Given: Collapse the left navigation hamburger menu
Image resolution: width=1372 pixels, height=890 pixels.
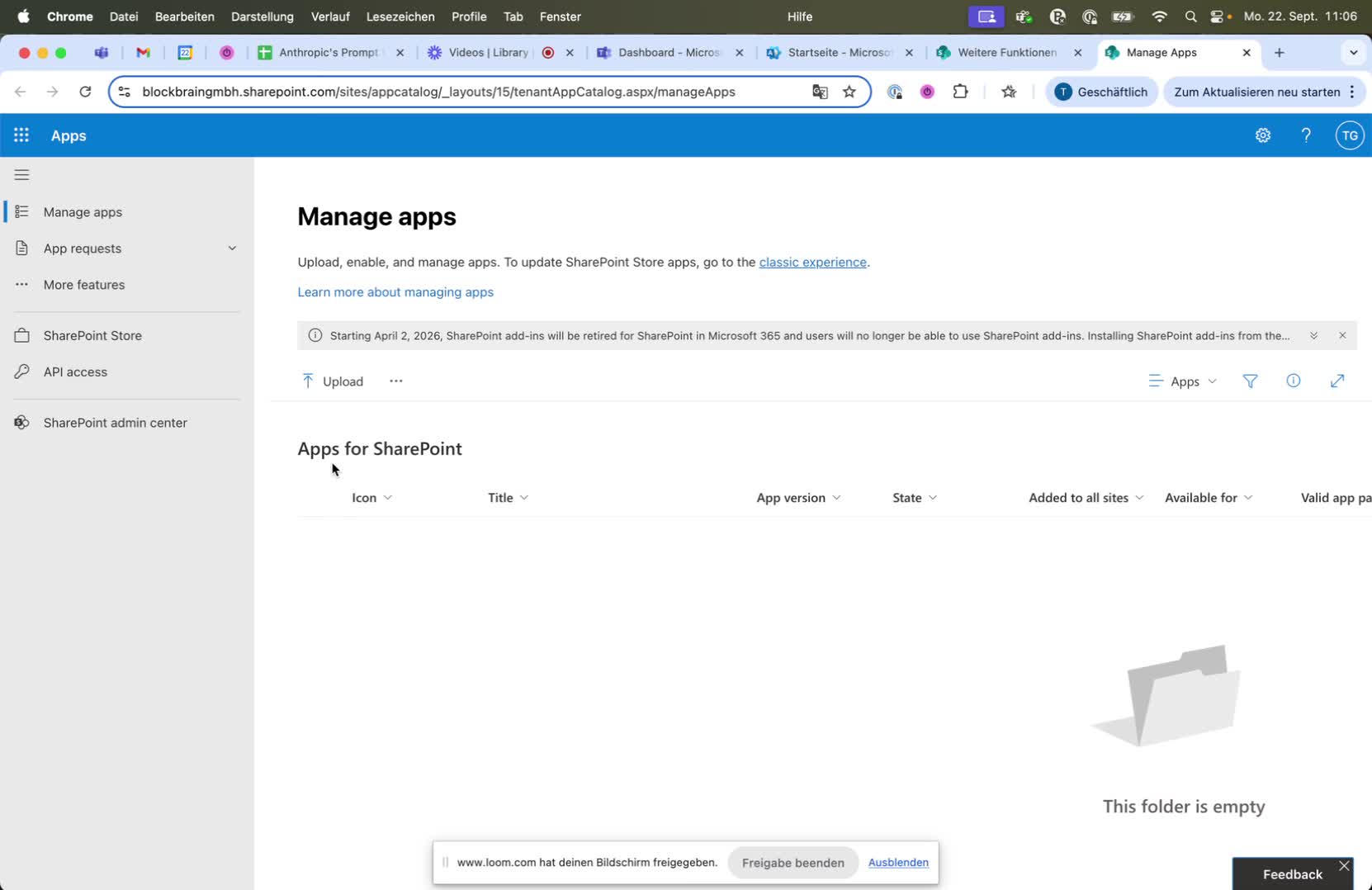Looking at the screenshot, I should 22,175.
